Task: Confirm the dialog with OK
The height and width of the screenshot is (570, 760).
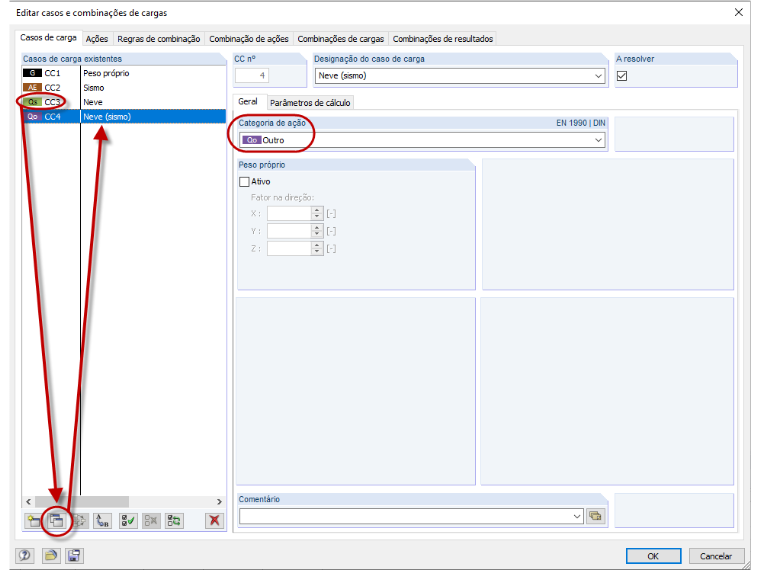Action: 653,556
